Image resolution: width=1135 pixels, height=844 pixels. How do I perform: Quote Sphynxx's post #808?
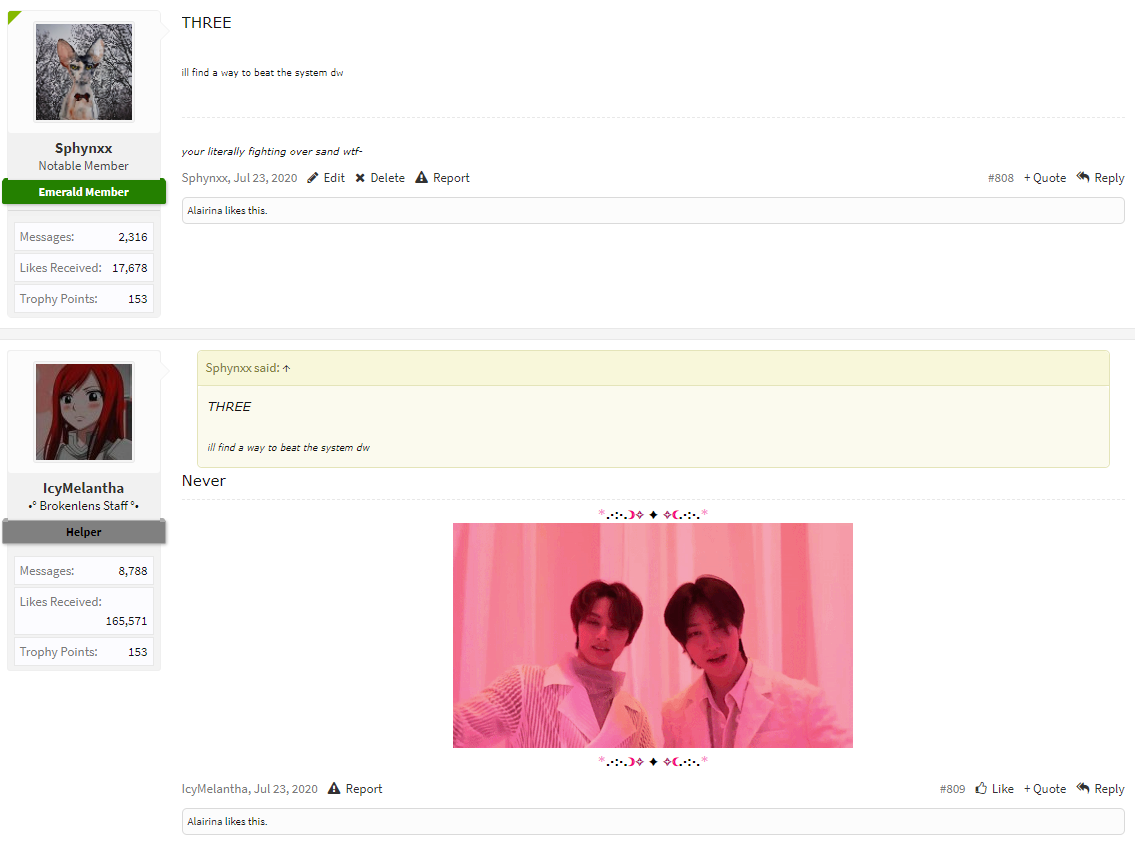pos(1045,178)
